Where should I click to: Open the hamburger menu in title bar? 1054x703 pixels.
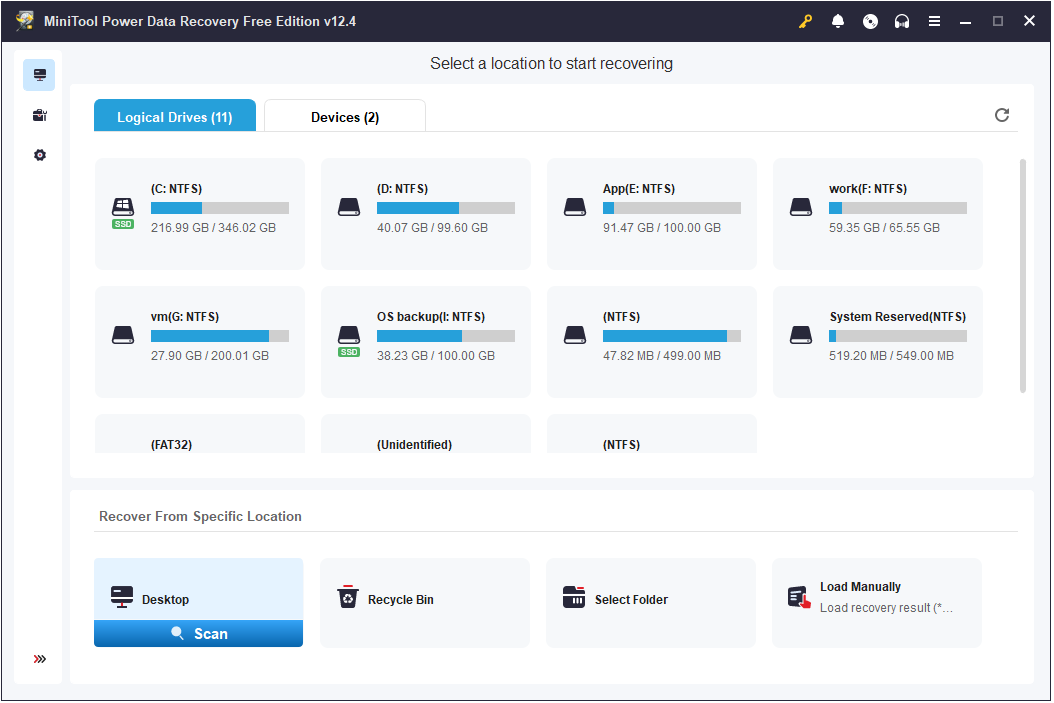click(x=934, y=22)
